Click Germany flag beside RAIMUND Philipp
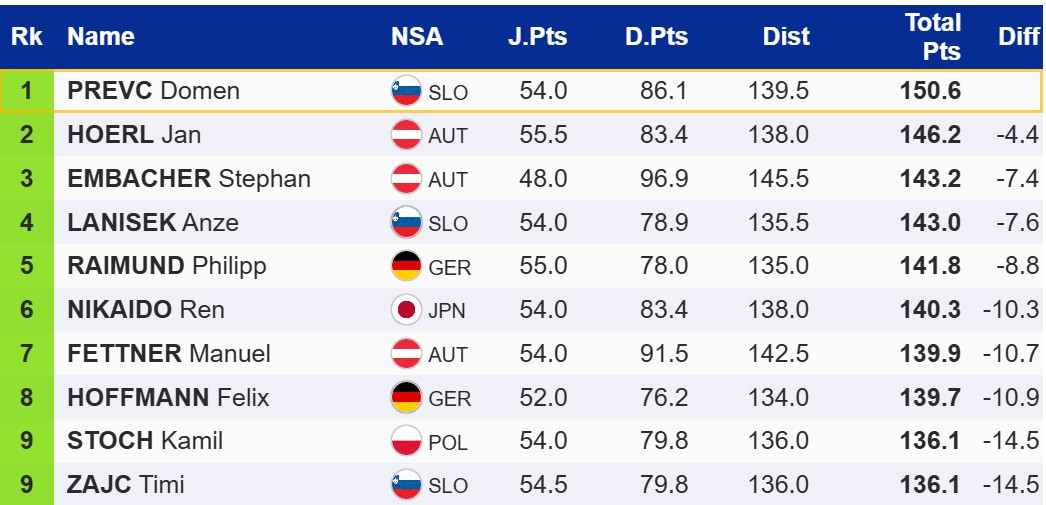The height and width of the screenshot is (505, 1046). point(405,266)
